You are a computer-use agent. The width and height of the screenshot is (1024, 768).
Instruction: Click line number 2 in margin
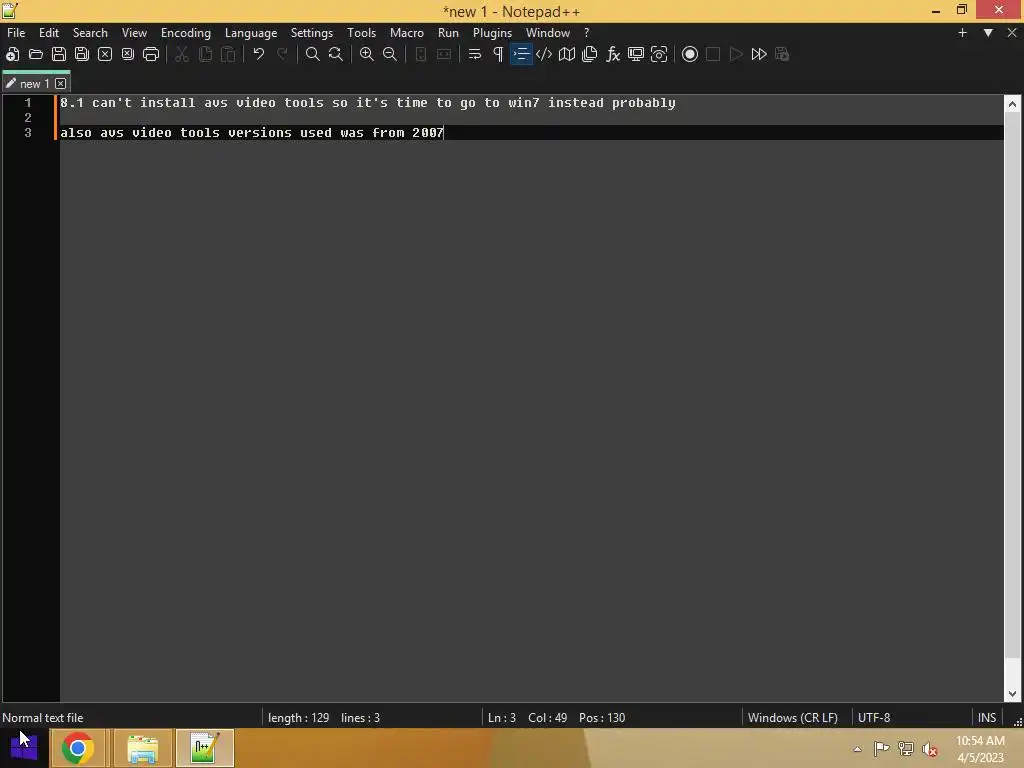28,118
